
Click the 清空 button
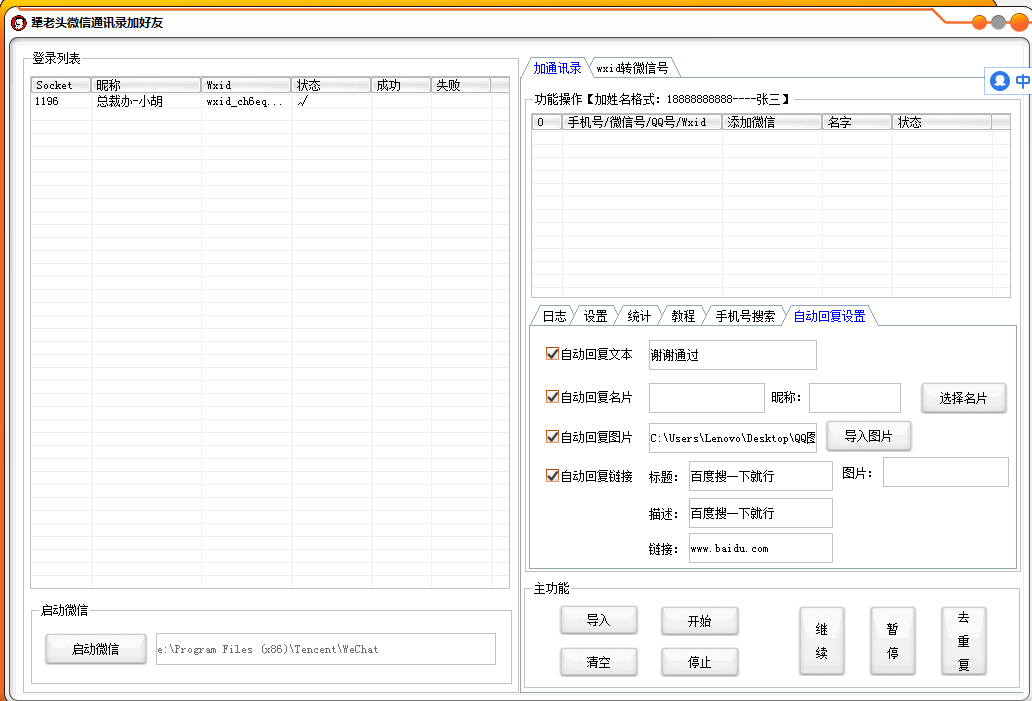click(598, 662)
